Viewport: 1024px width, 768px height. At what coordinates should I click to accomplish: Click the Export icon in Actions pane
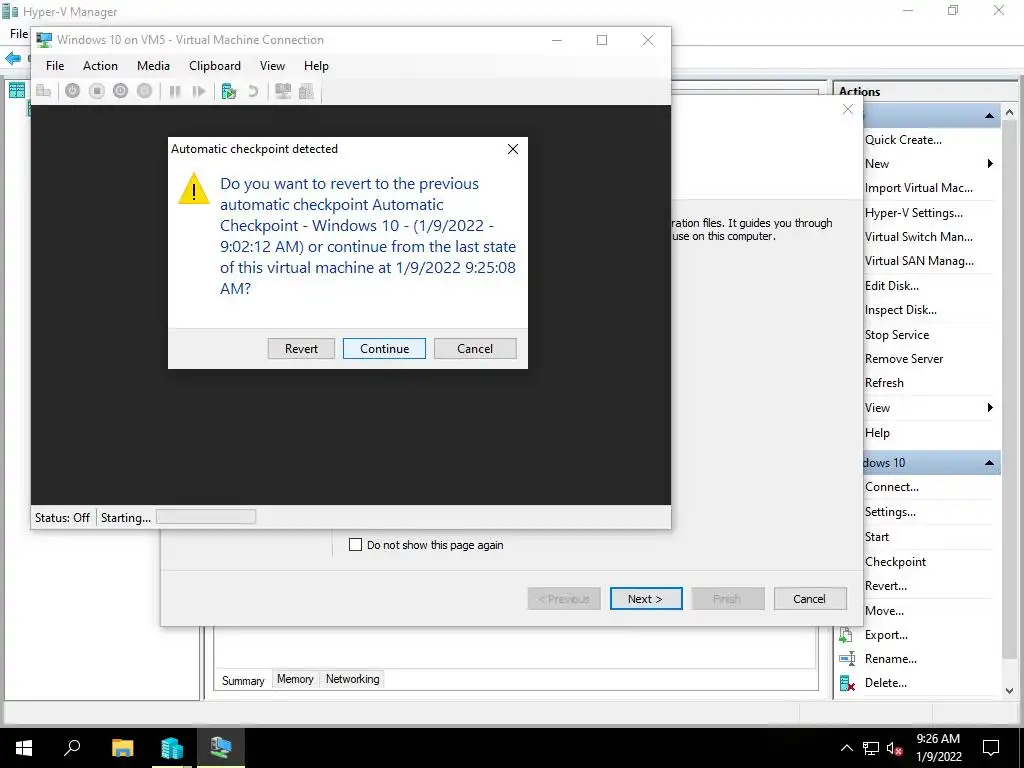[846, 635]
